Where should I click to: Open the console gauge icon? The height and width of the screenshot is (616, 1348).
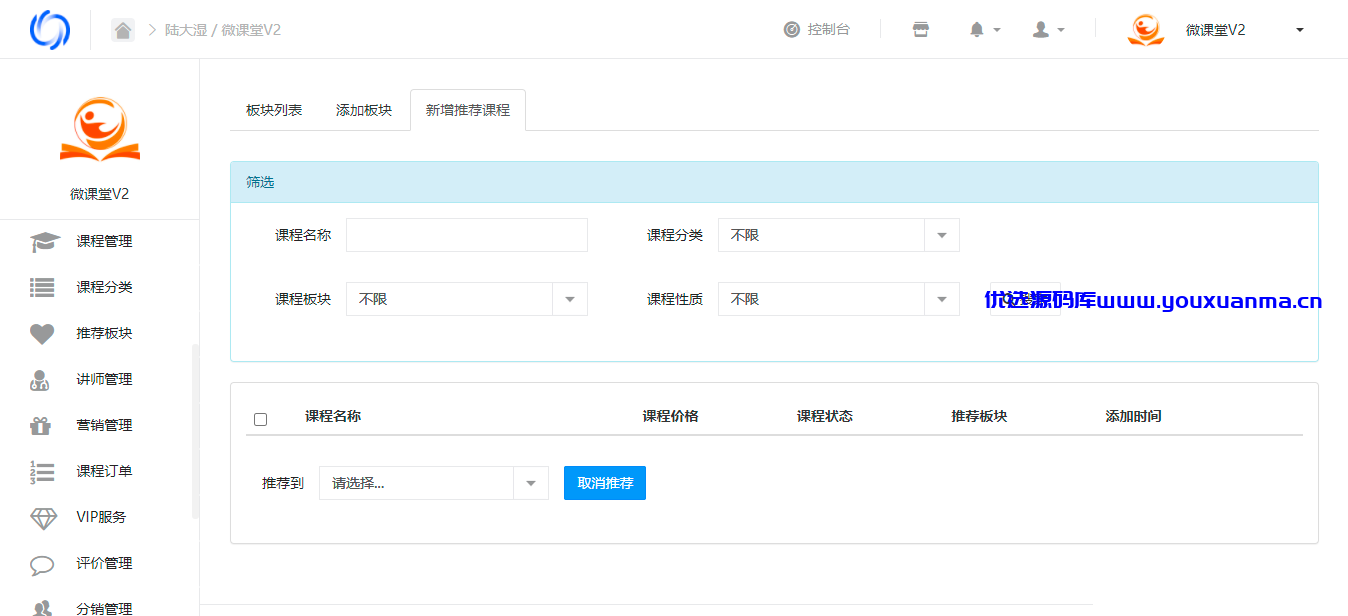(792, 30)
